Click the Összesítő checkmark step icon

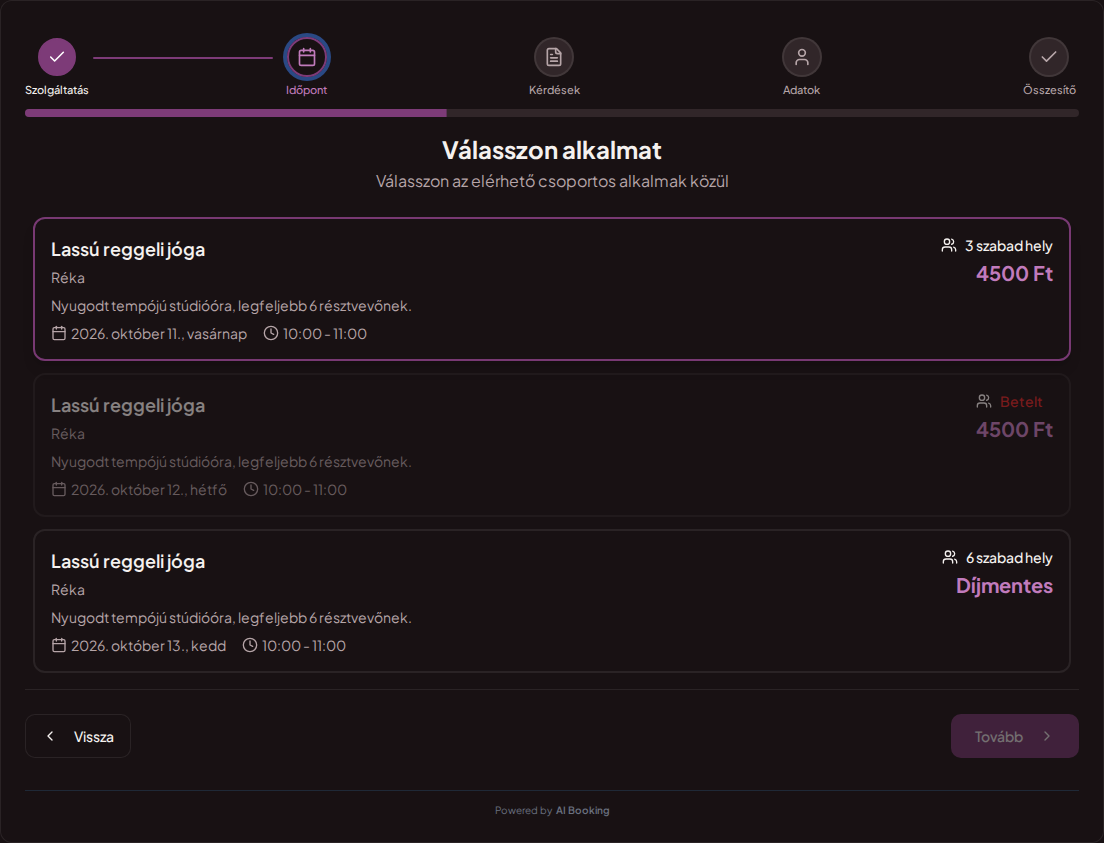tap(1049, 57)
